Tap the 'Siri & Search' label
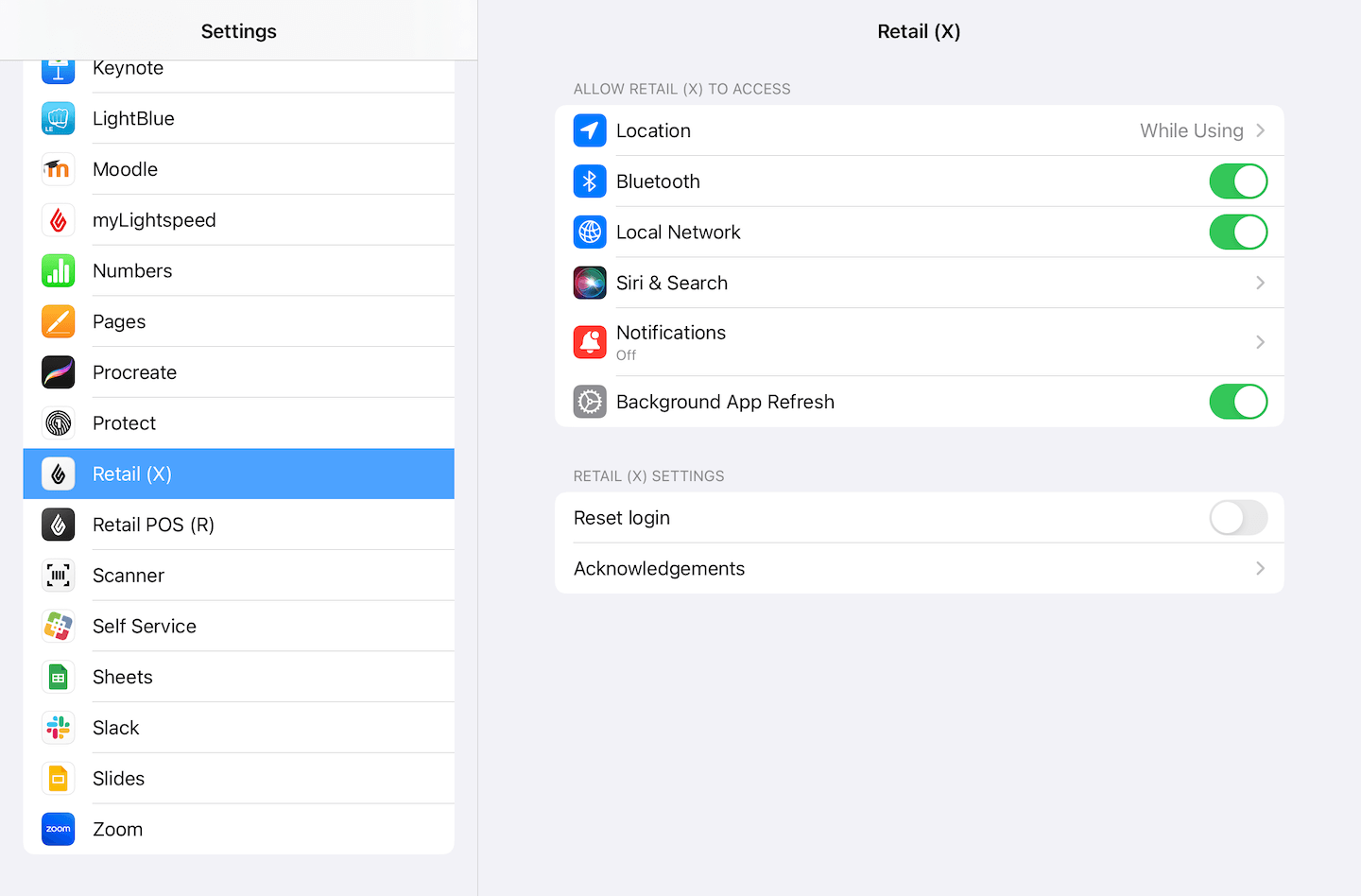The height and width of the screenshot is (896, 1361). (672, 283)
